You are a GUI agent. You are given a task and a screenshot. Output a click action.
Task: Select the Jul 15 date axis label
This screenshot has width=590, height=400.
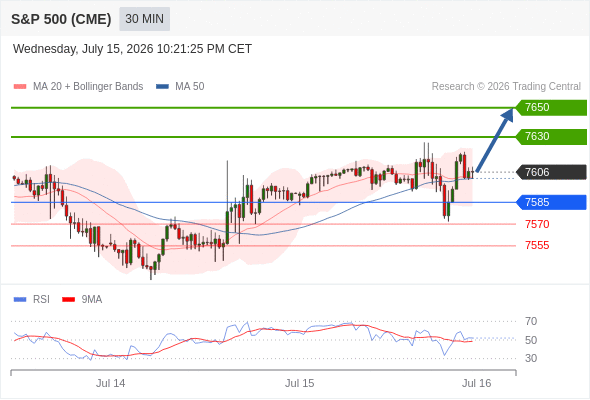pyautogui.click(x=300, y=383)
